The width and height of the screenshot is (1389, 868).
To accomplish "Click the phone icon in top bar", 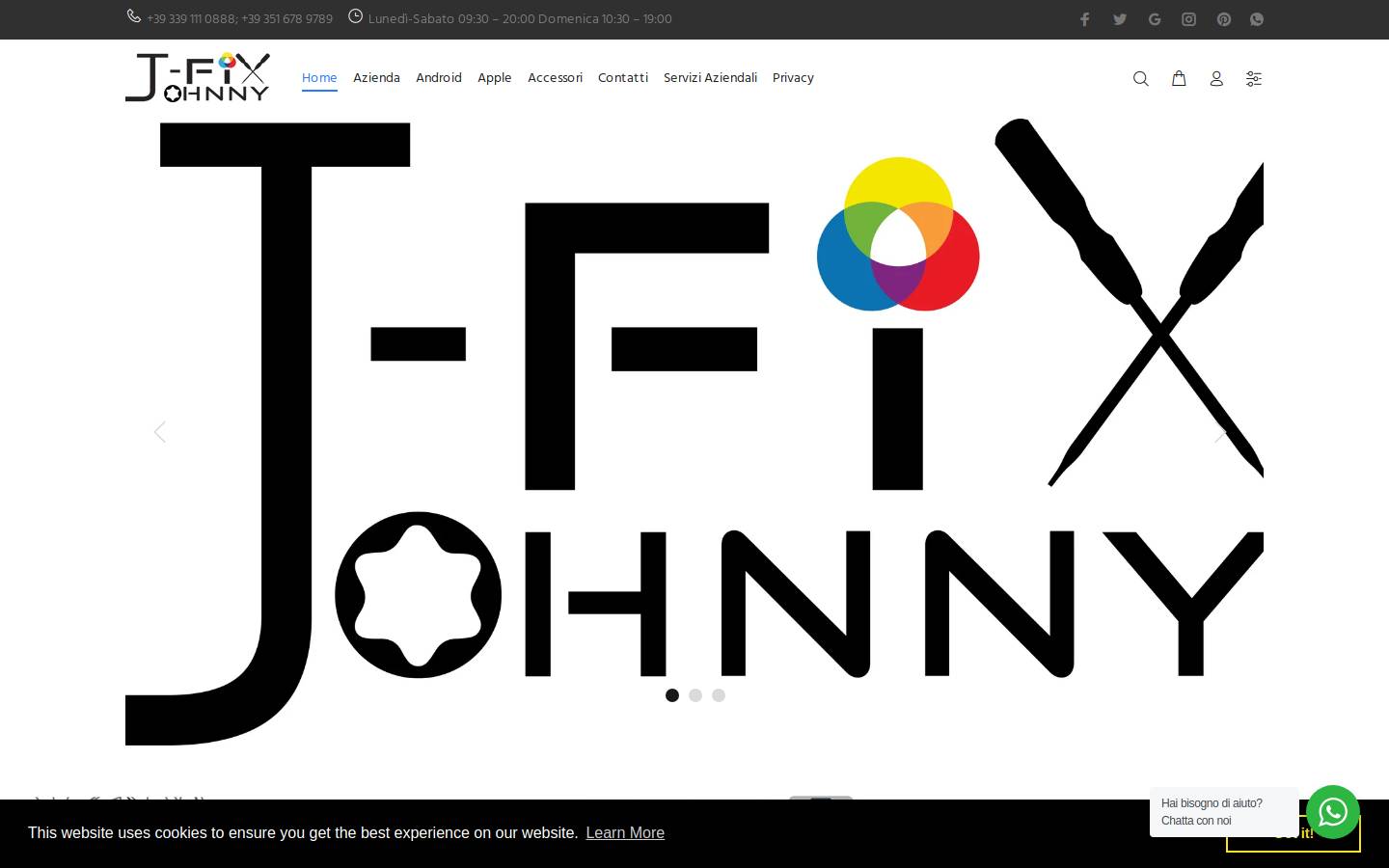I will [134, 16].
